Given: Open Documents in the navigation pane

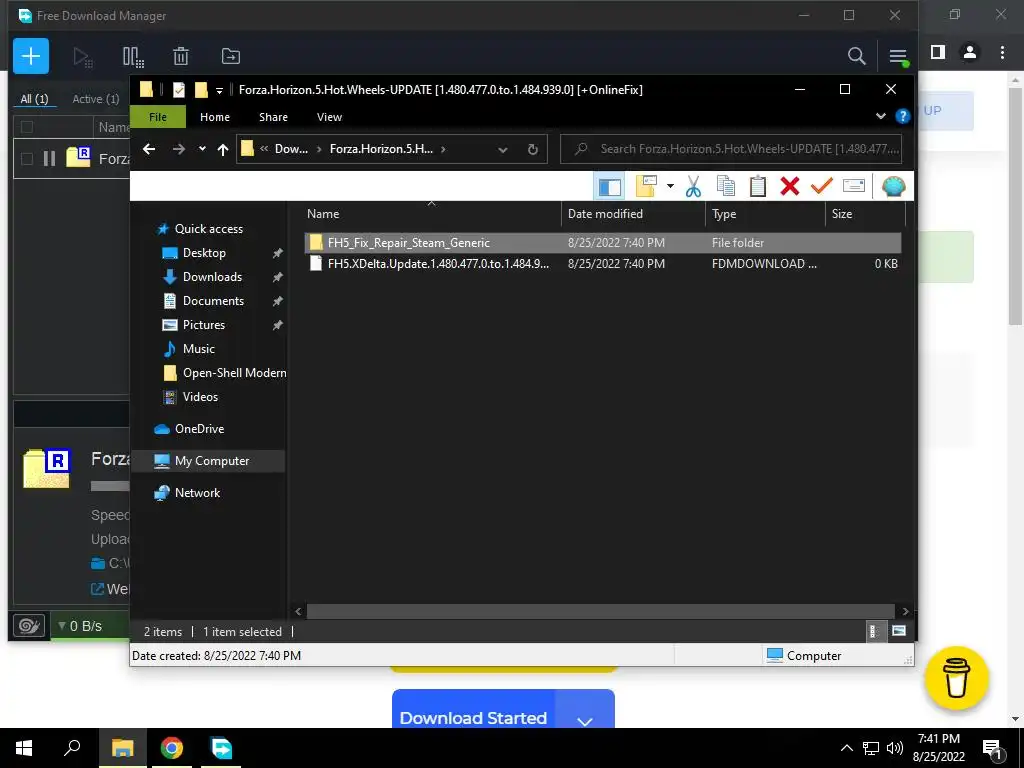Looking at the screenshot, I should click(213, 301).
